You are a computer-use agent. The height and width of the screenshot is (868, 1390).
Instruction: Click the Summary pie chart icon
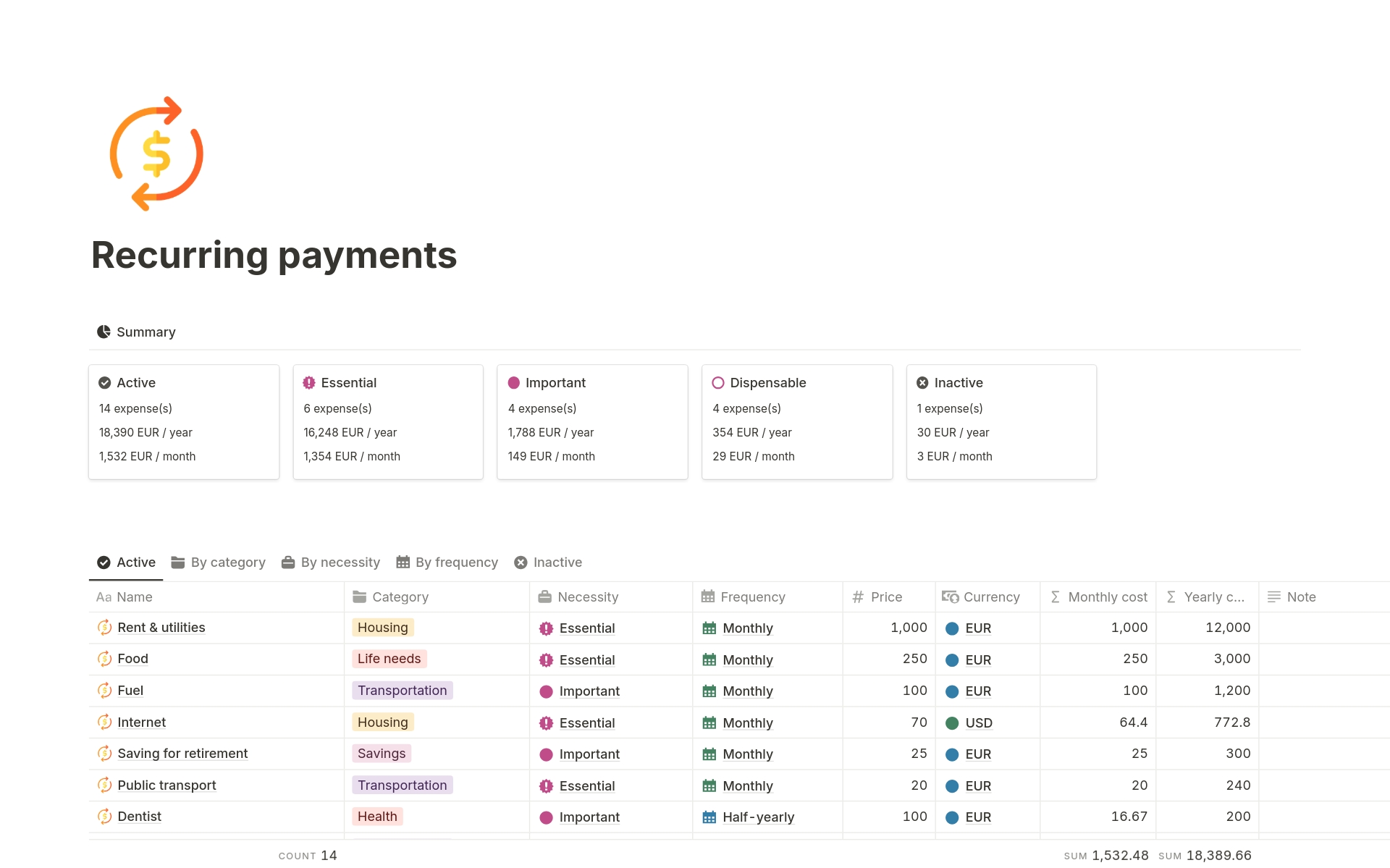click(x=104, y=332)
